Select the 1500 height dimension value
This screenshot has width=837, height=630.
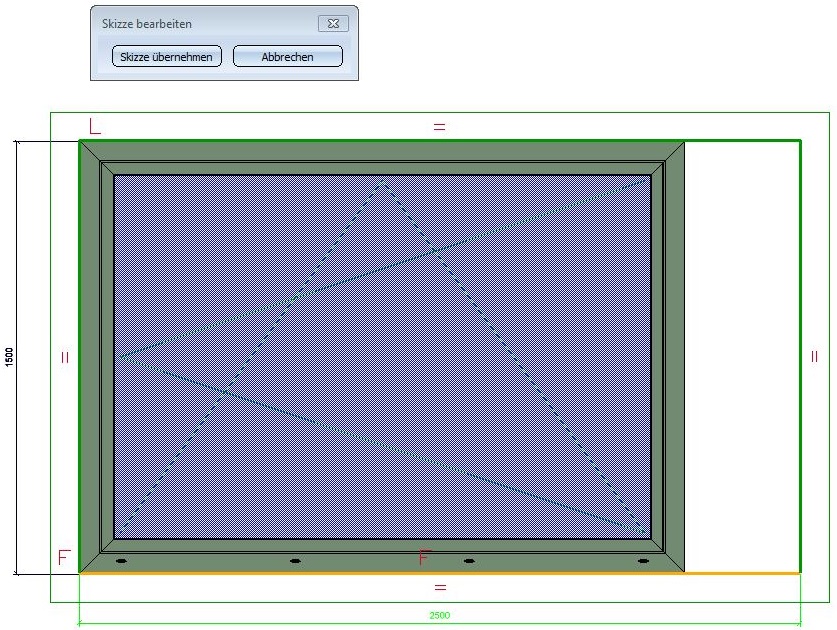tap(9, 357)
